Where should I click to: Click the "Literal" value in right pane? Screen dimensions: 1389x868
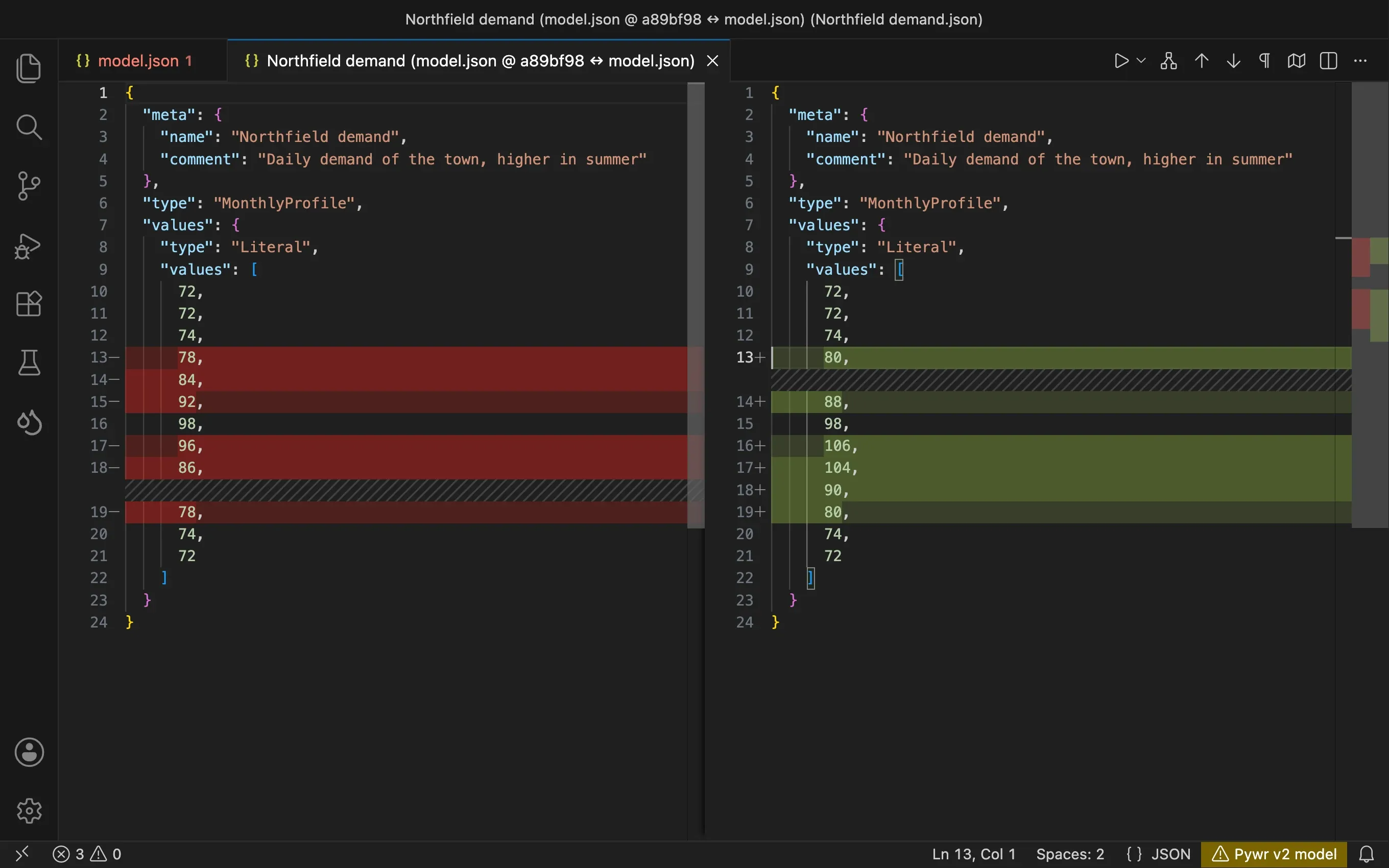pos(916,248)
